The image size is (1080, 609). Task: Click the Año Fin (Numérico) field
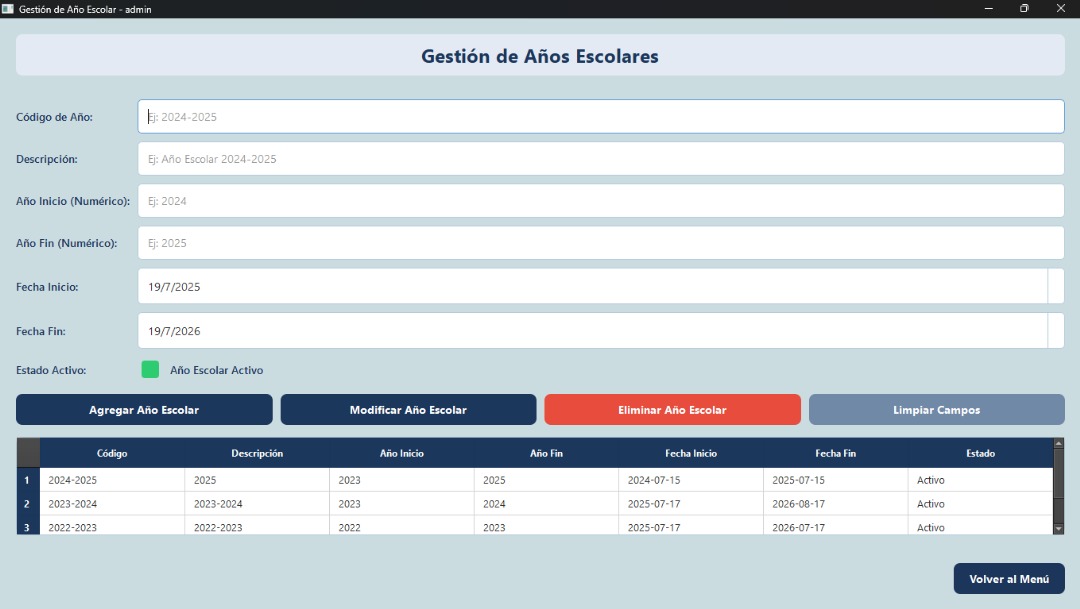[x=600, y=243]
